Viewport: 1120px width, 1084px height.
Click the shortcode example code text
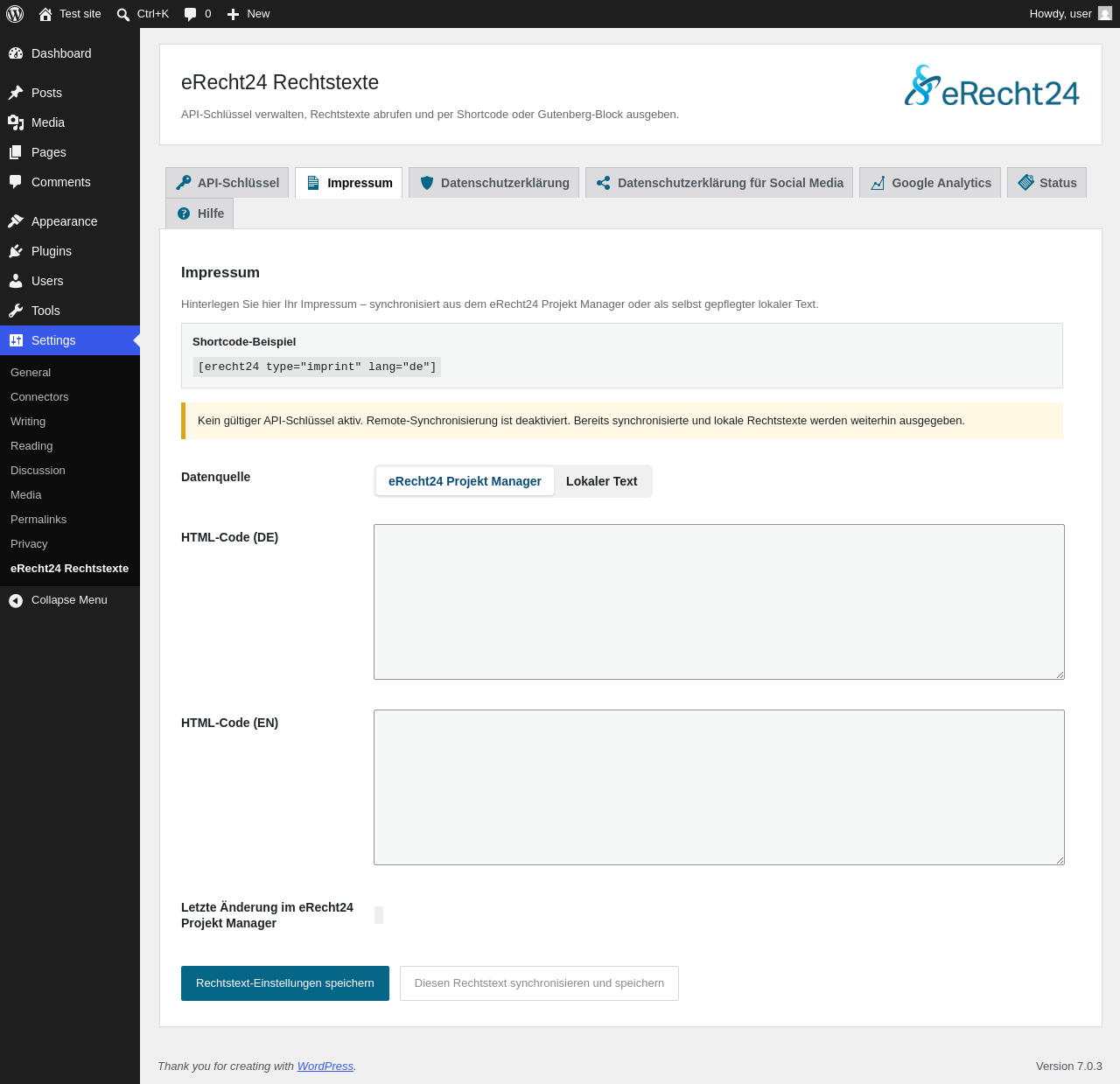[317, 367]
